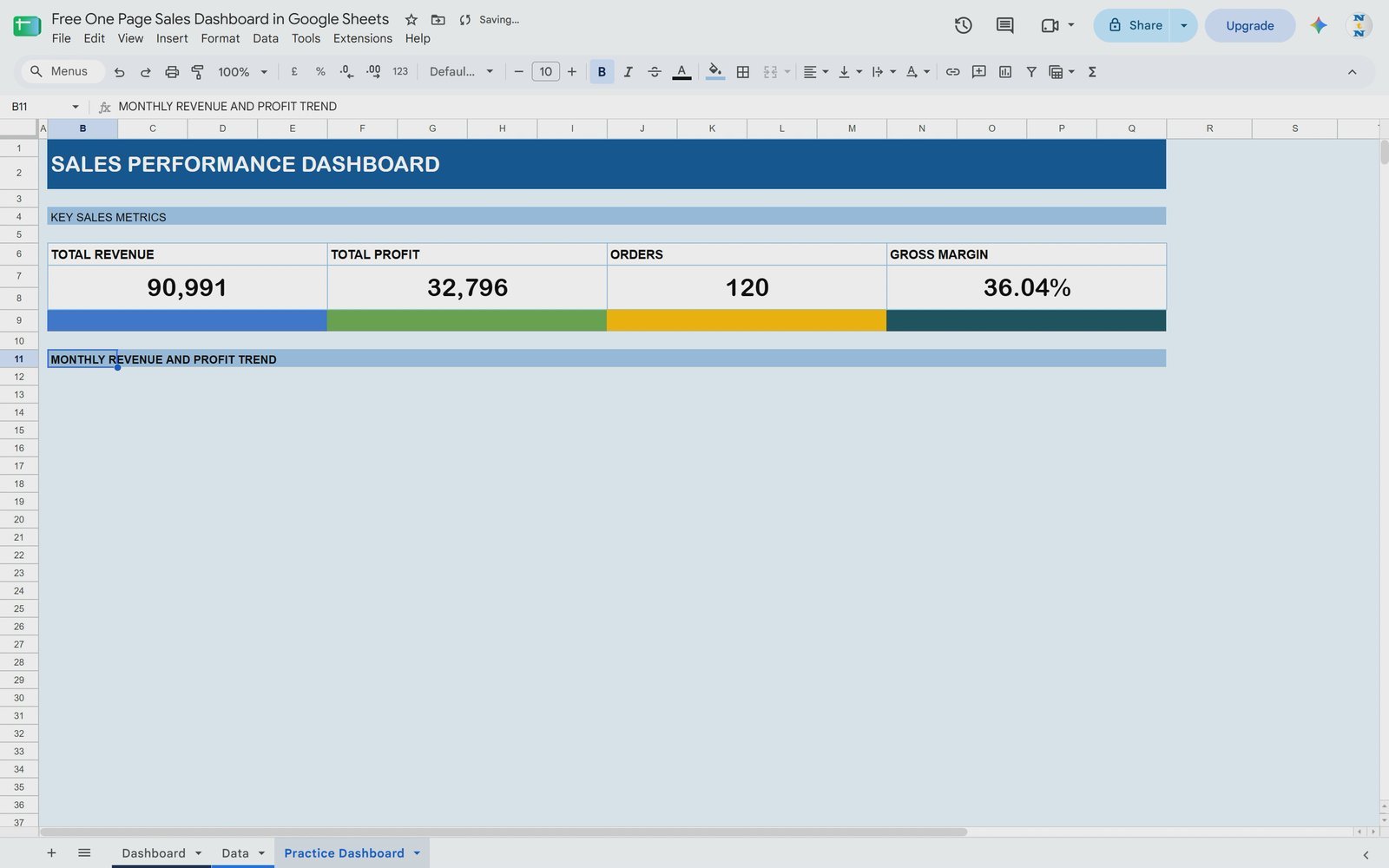Format as percent icon
The width and height of the screenshot is (1389, 868).
(x=320, y=72)
